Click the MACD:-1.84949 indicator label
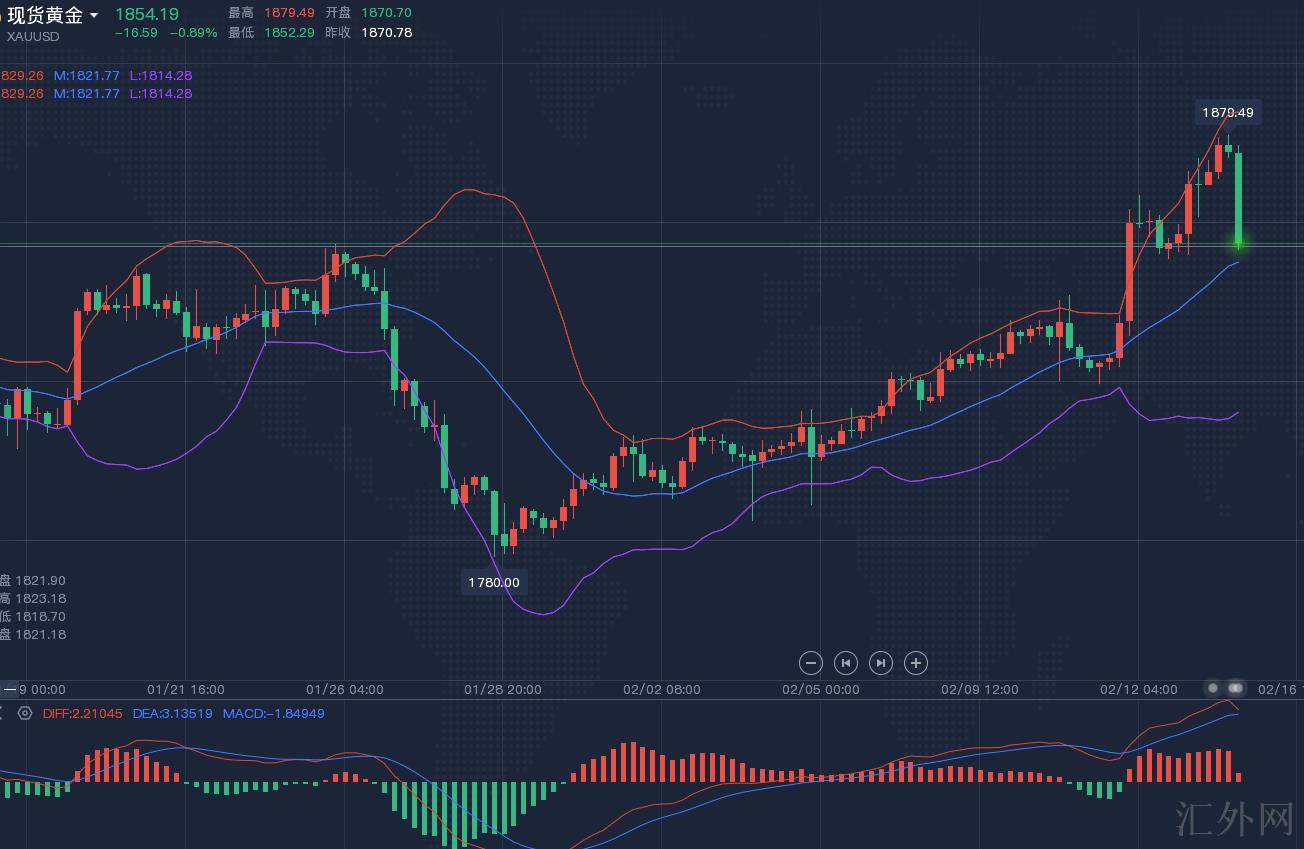1304x849 pixels. tap(273, 714)
